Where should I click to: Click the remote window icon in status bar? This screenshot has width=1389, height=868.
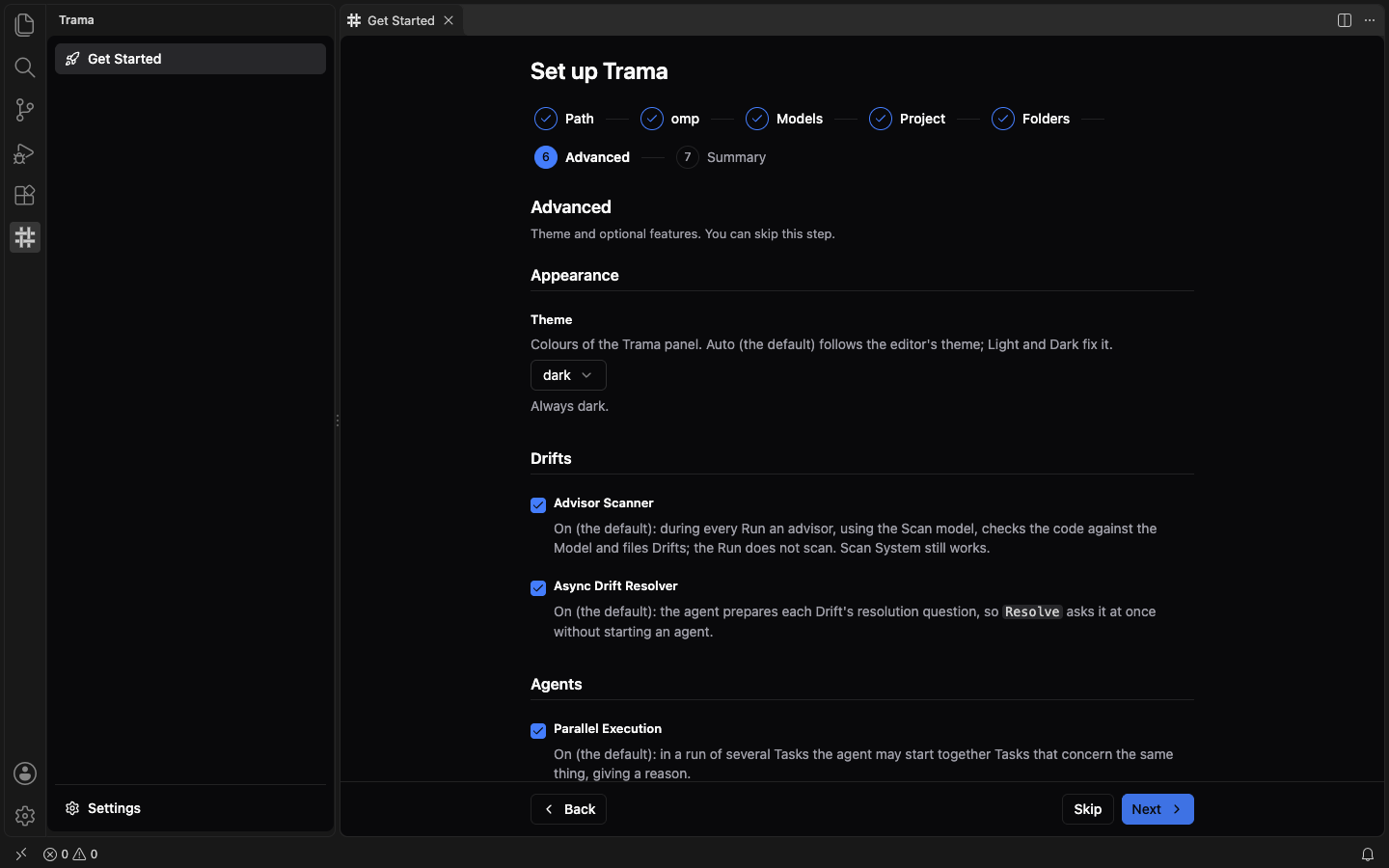21,854
